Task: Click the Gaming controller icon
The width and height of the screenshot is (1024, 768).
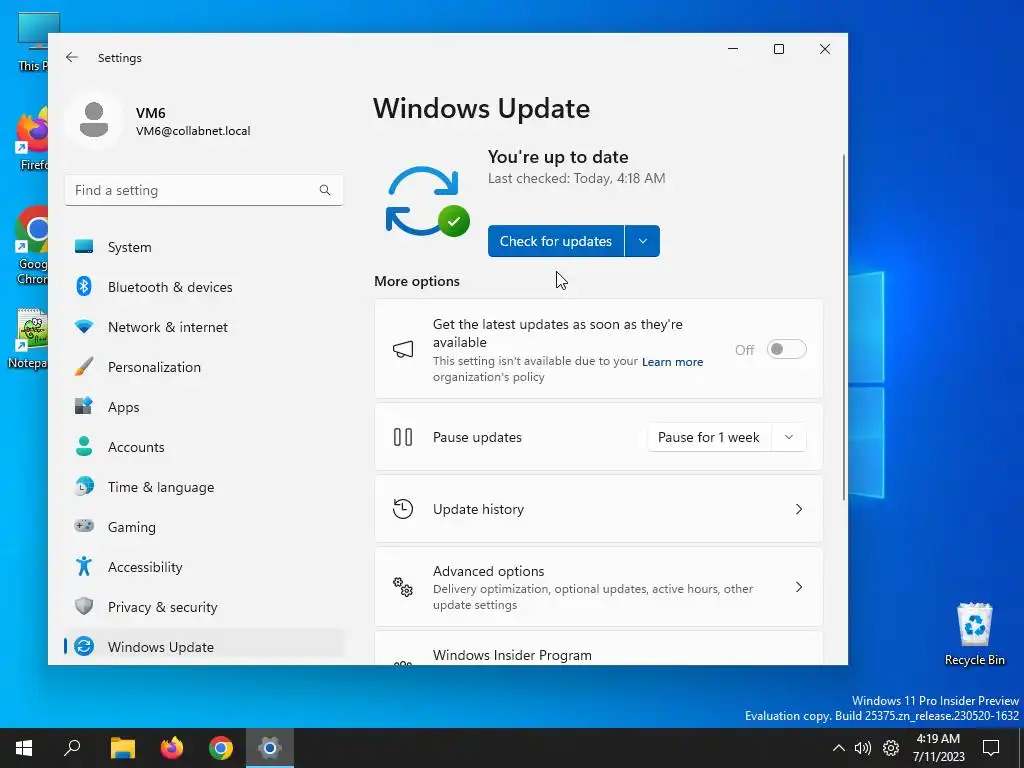Action: [x=84, y=526]
